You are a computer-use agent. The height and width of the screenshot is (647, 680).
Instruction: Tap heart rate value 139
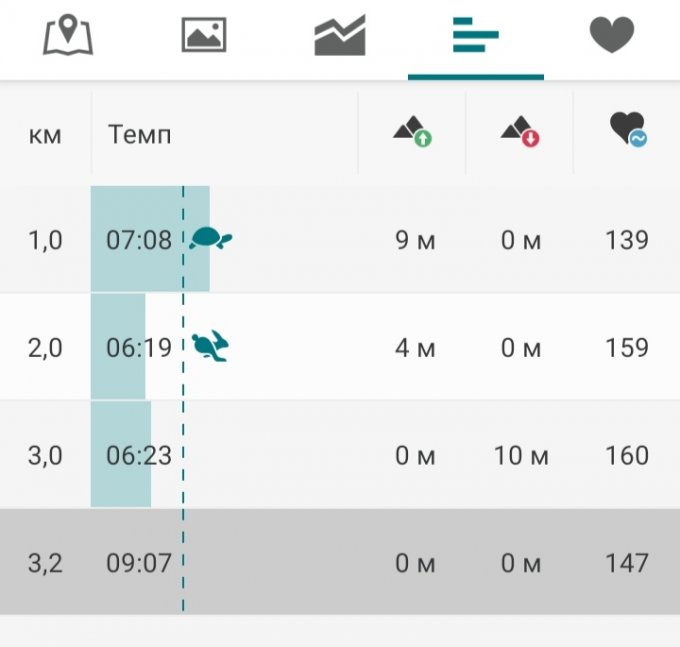(627, 240)
